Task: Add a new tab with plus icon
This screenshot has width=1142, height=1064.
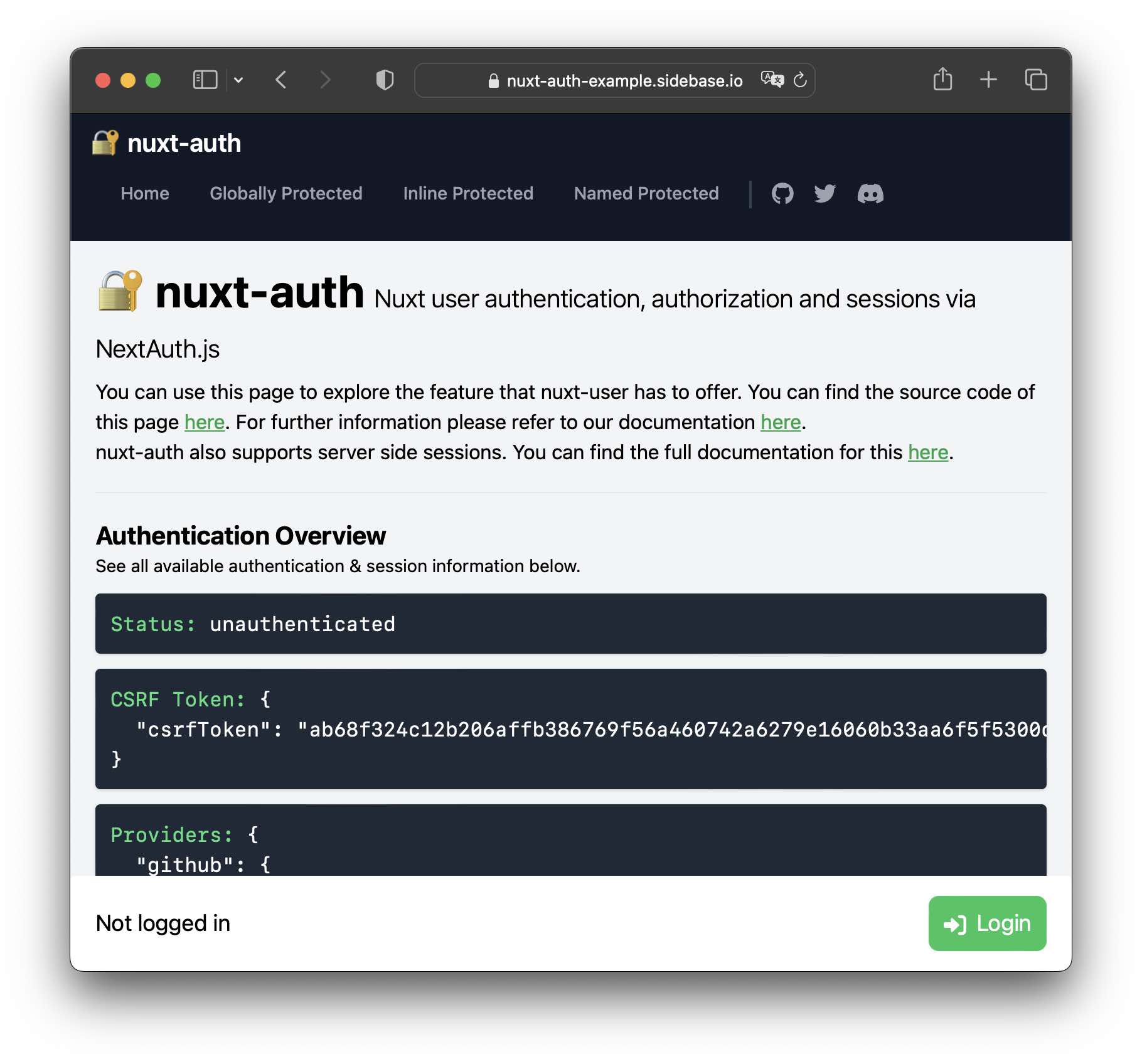Action: [x=988, y=79]
